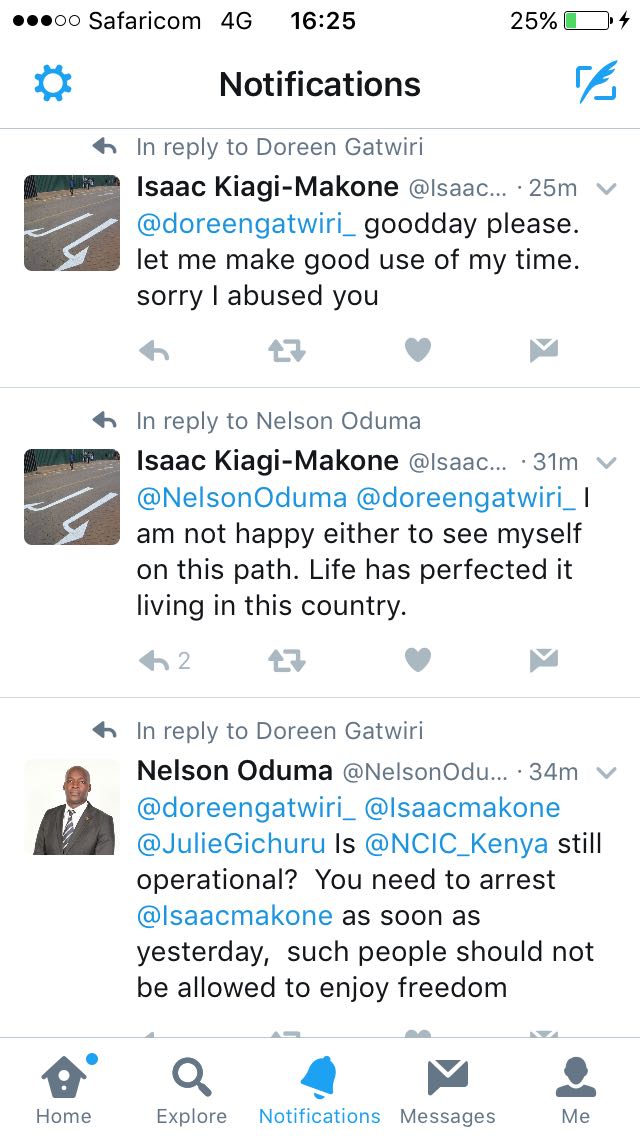Open the Me profile tab
Image resolution: width=640 pixels, height=1136 pixels.
point(575,1089)
